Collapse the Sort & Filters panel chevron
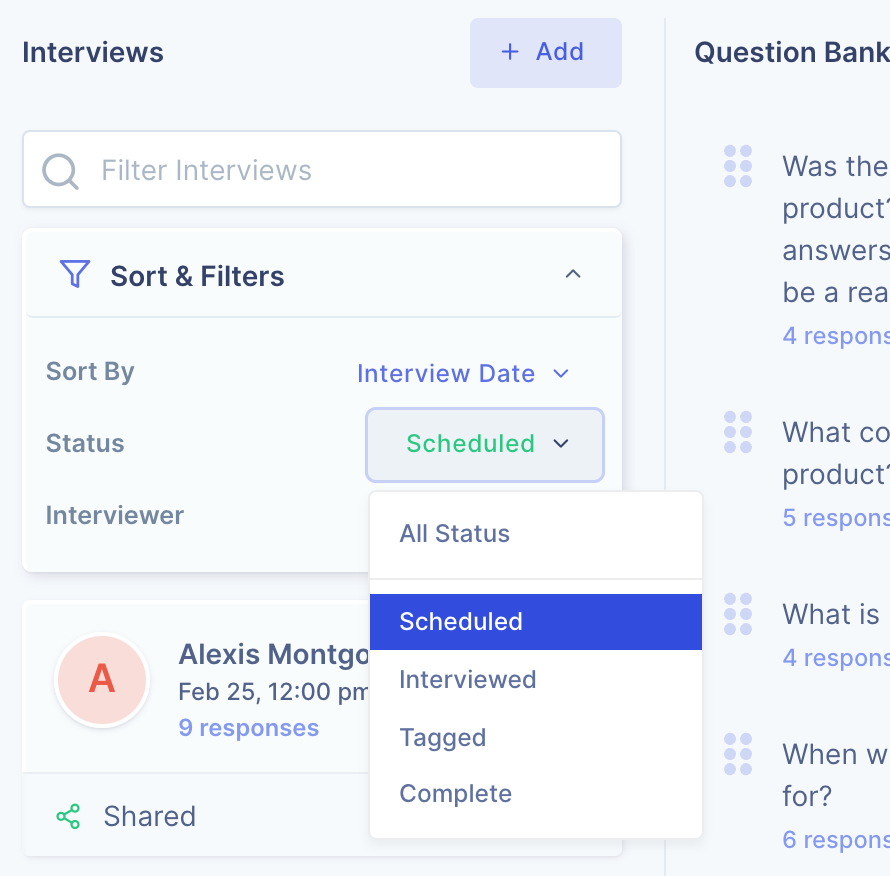Screen dimensions: 890x876 coord(573,274)
